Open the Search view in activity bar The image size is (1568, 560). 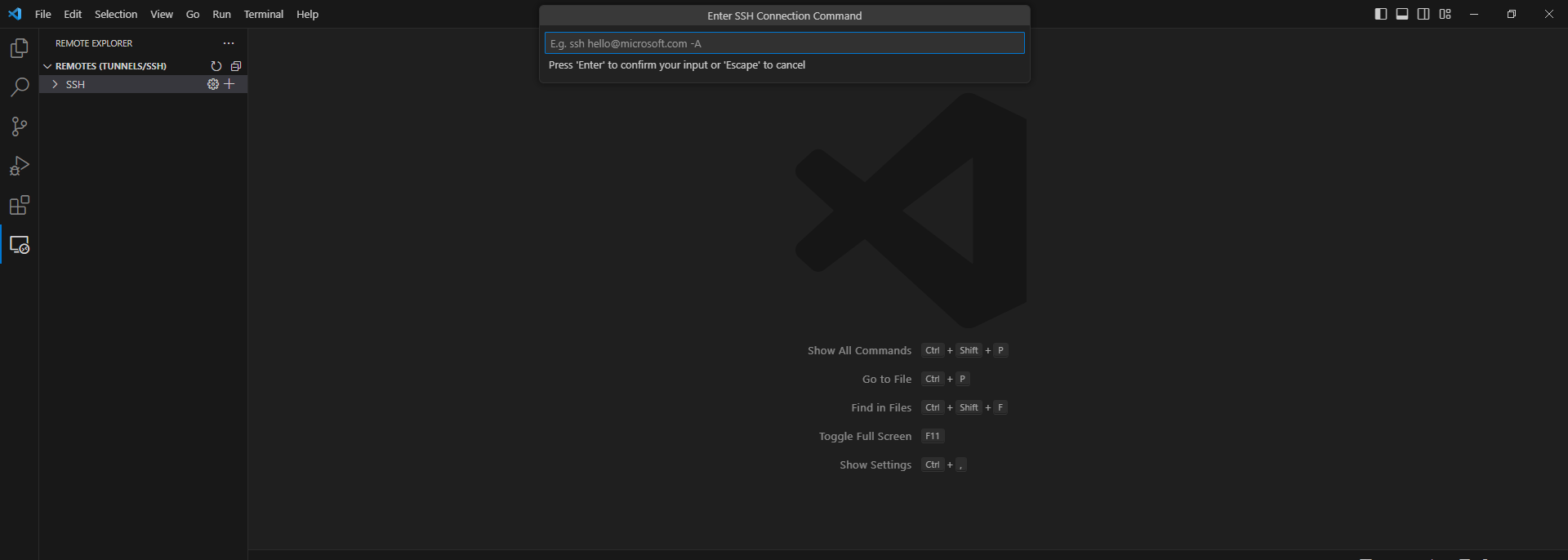pos(20,87)
